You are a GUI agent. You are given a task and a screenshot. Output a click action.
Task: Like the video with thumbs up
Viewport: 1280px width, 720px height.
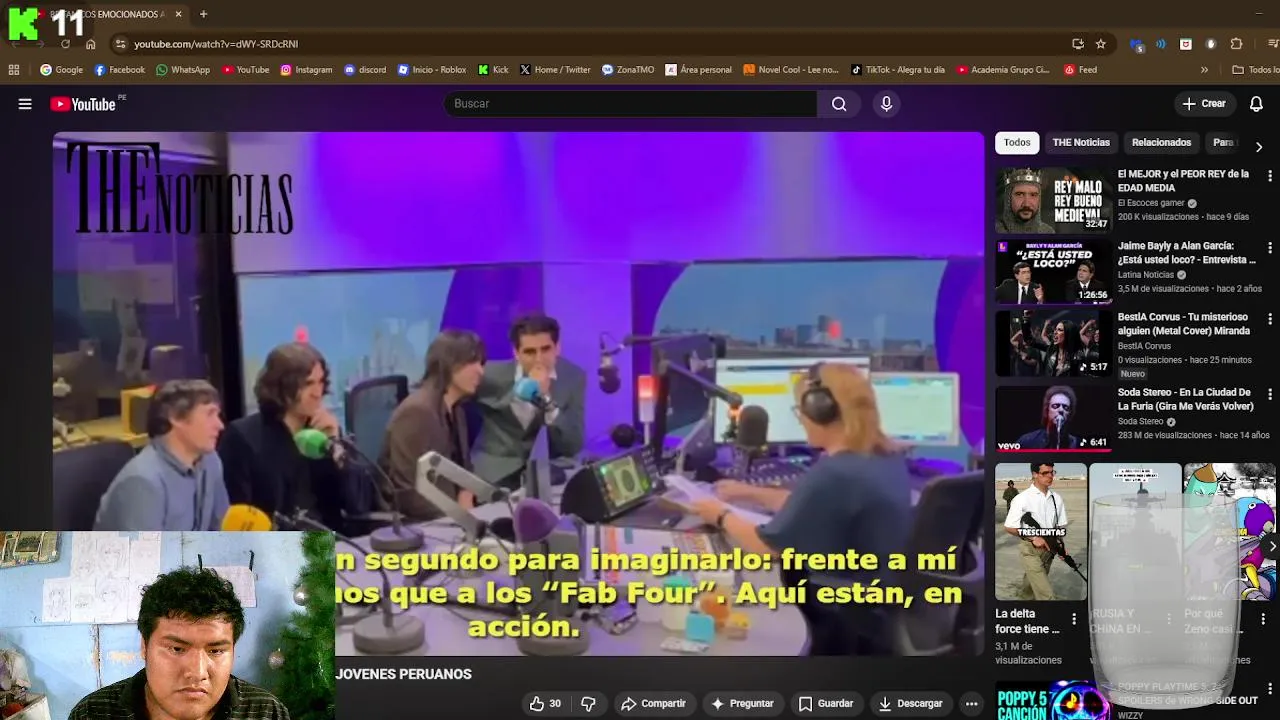coord(545,704)
